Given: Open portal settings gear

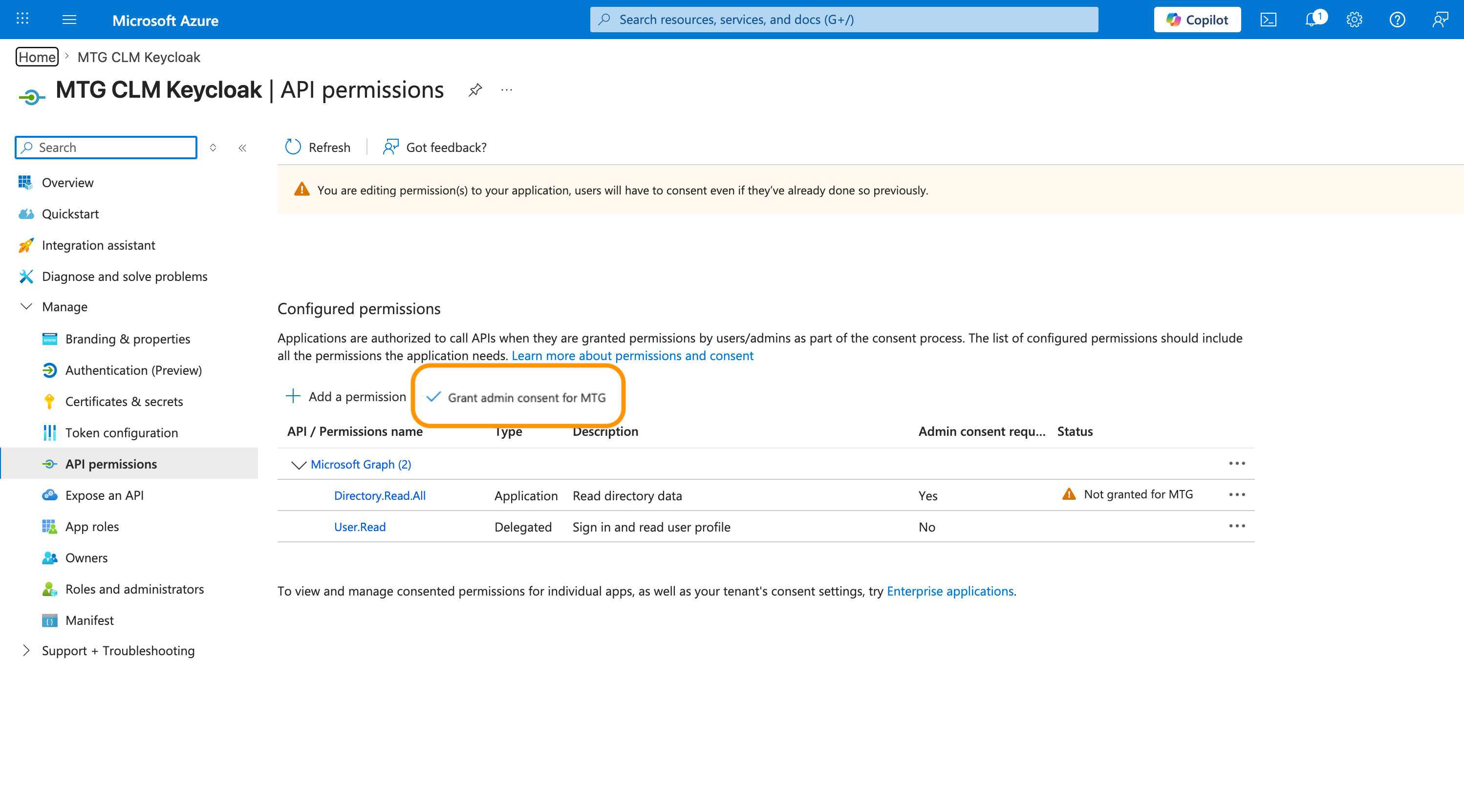Looking at the screenshot, I should coord(1355,20).
